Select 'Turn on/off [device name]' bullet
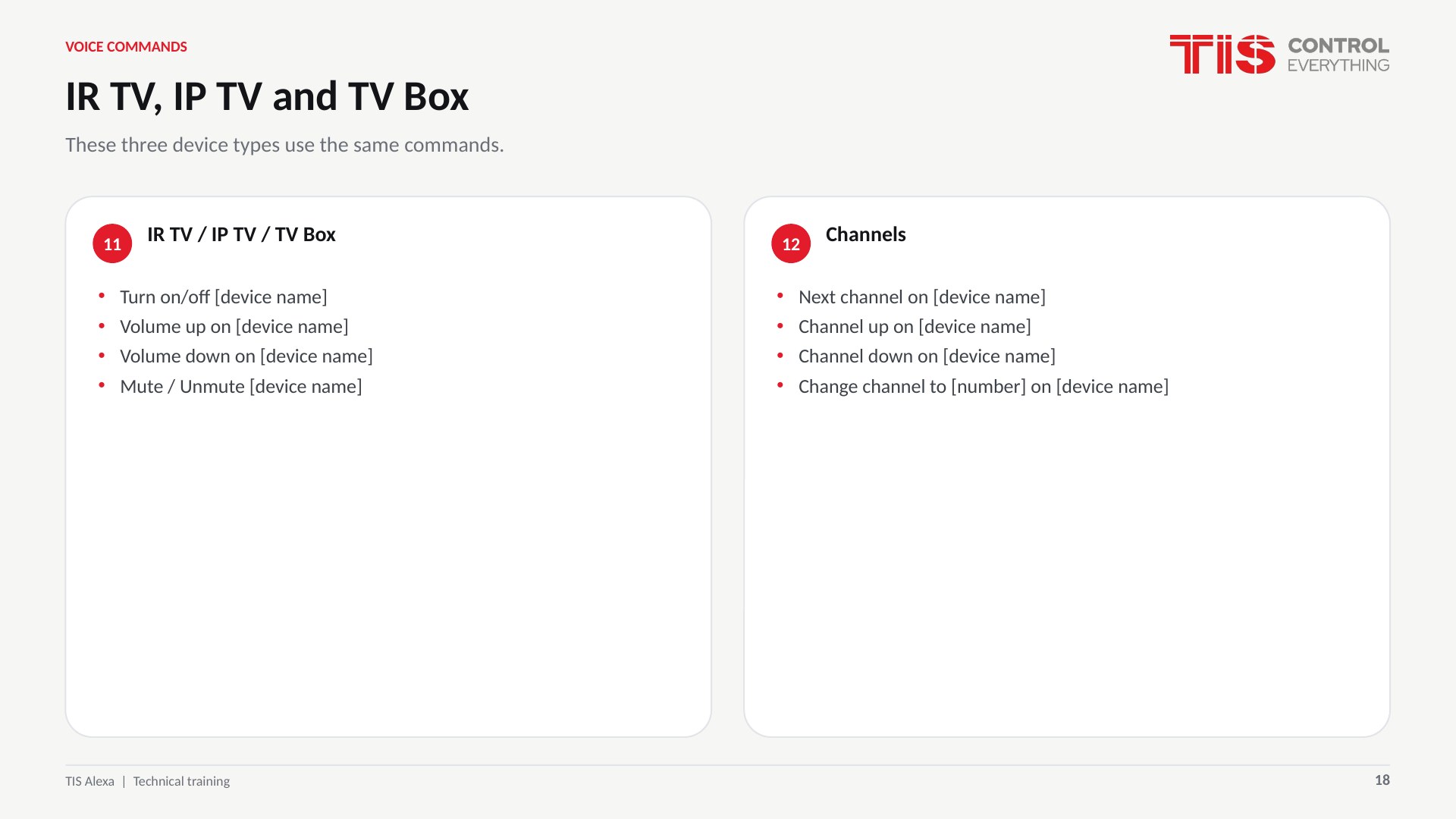The width and height of the screenshot is (1456, 819). pyautogui.click(x=224, y=297)
